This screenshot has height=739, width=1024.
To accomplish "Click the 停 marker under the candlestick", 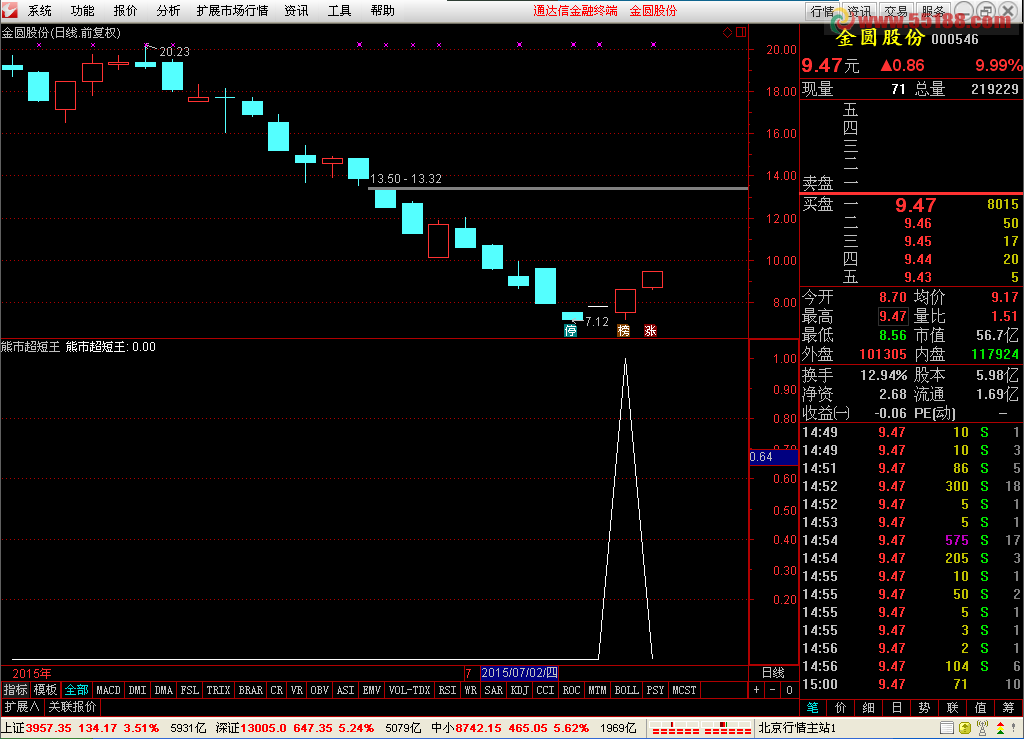I will click(571, 330).
